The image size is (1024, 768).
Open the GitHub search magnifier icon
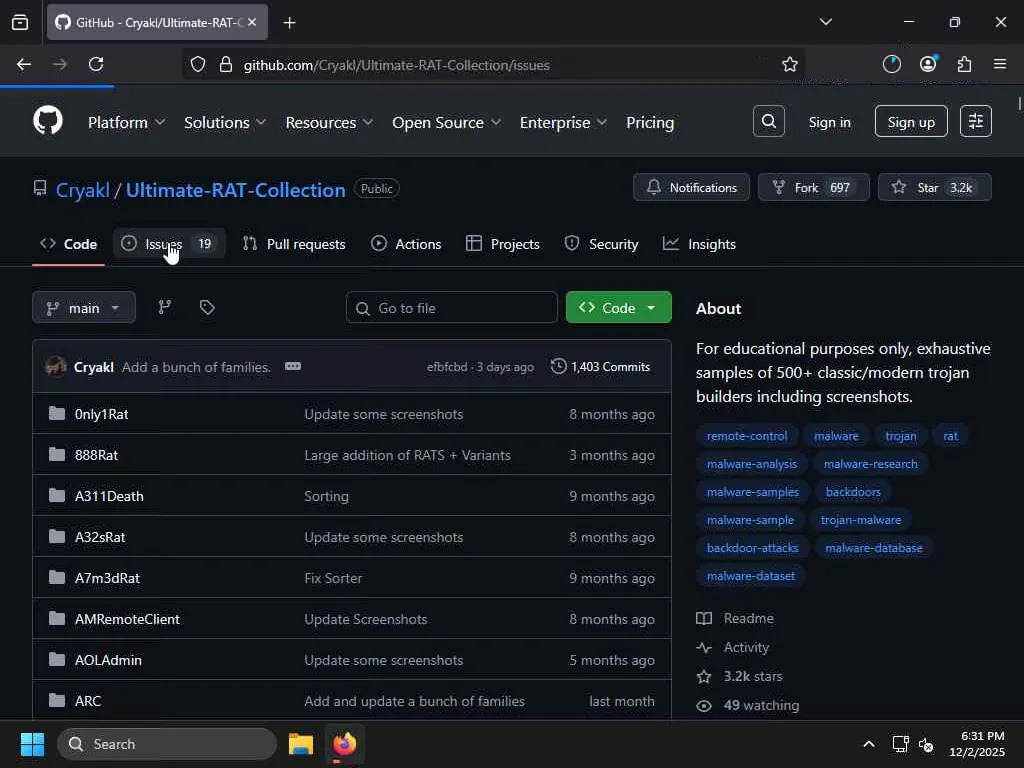768,122
